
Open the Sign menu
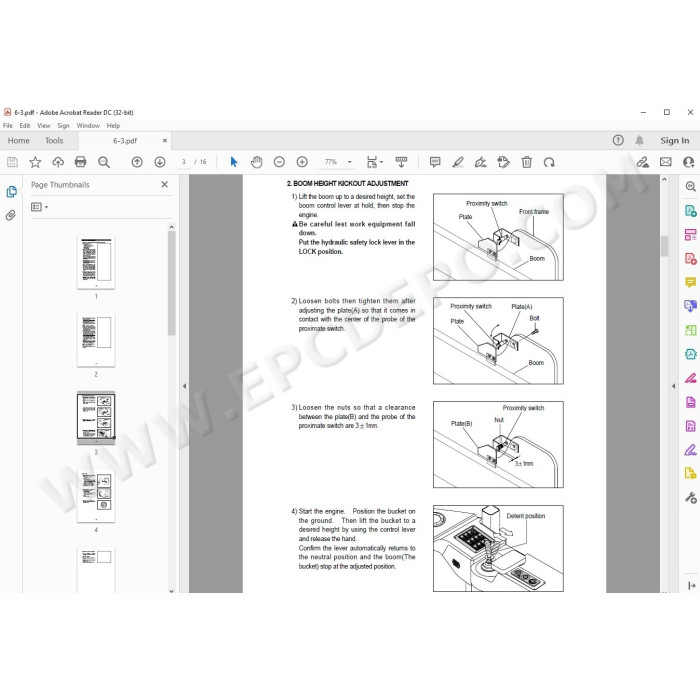pos(63,126)
